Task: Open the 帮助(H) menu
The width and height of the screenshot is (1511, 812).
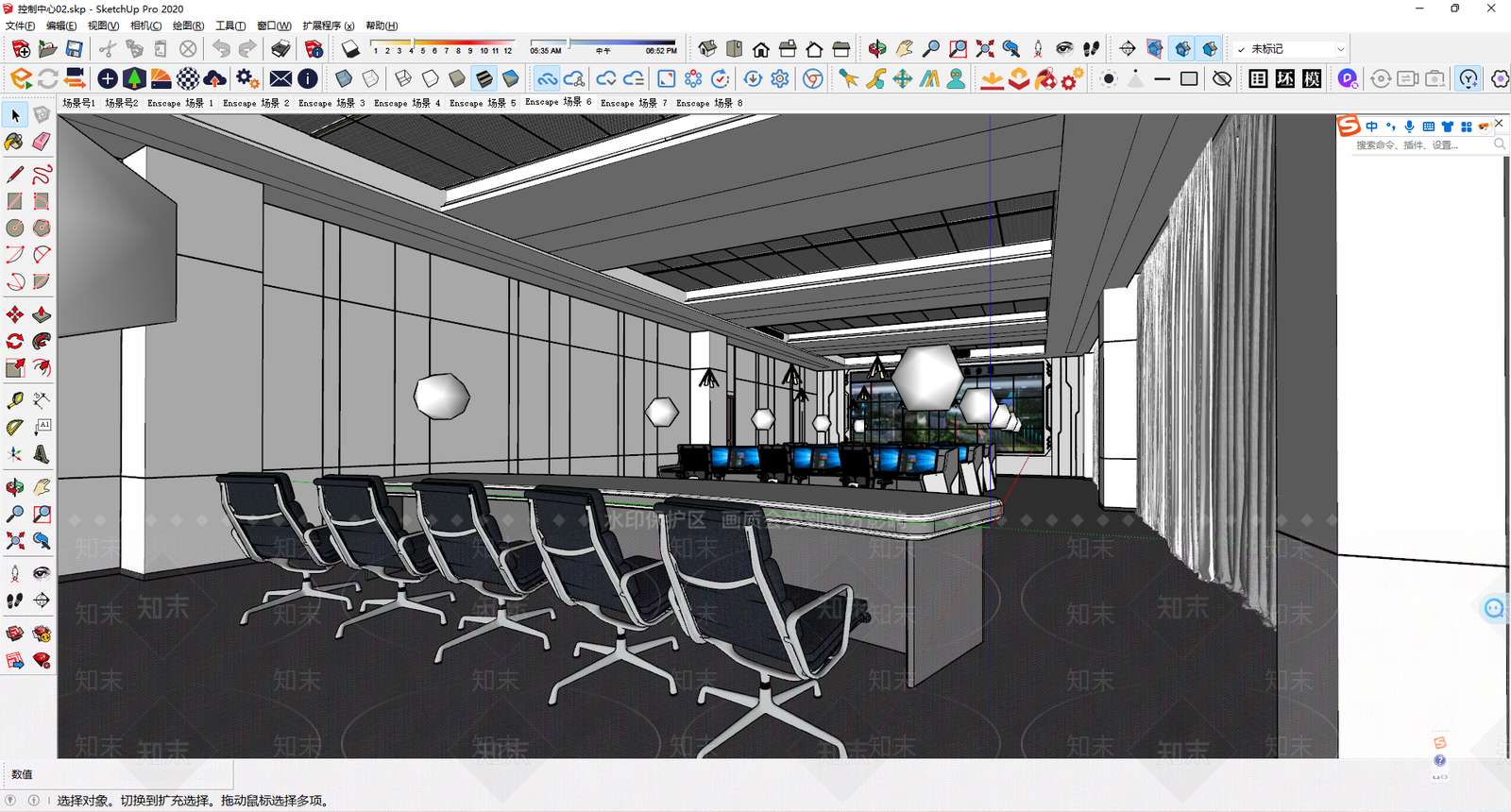Action: click(382, 25)
